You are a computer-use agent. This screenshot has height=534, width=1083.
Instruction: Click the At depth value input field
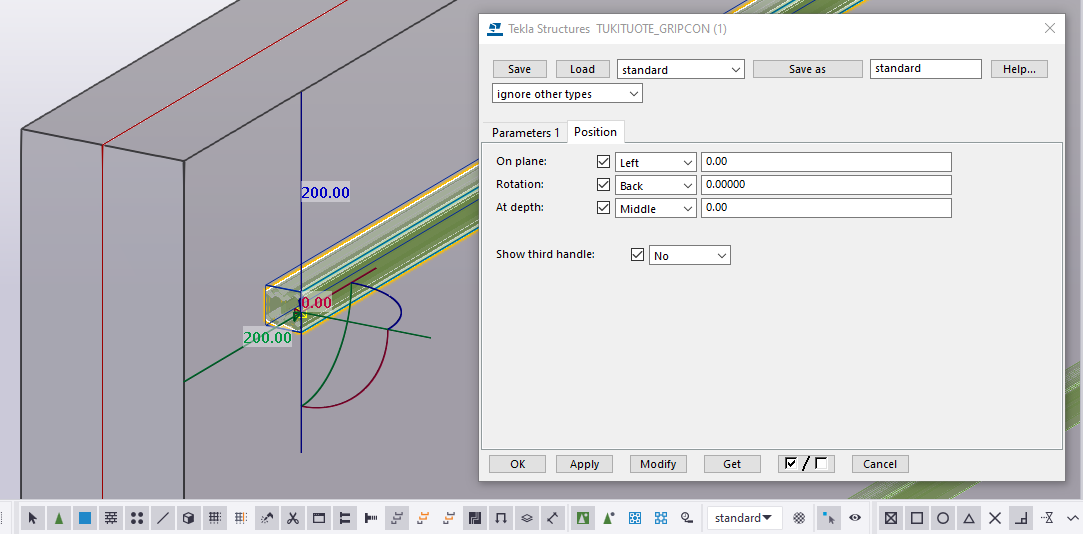(x=825, y=208)
